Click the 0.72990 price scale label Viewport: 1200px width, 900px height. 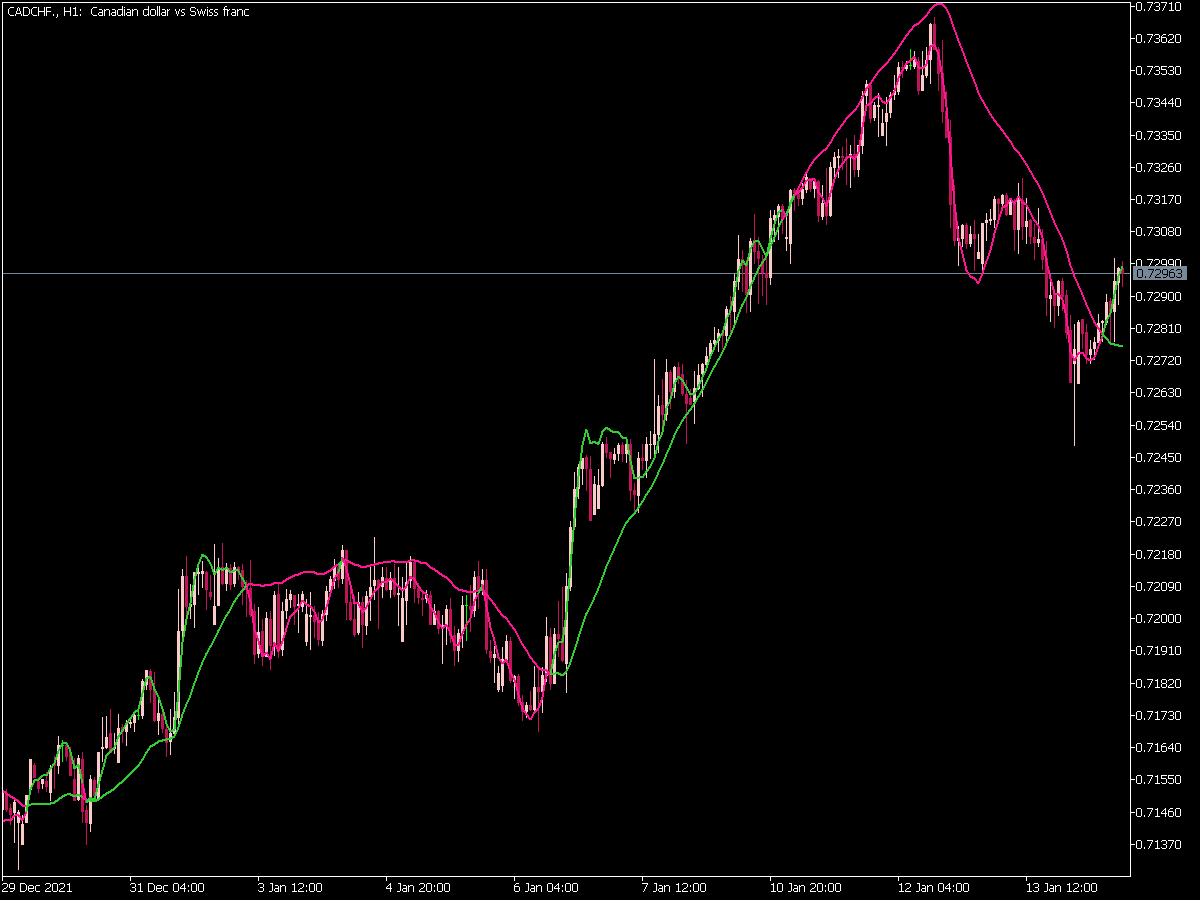tap(1160, 264)
